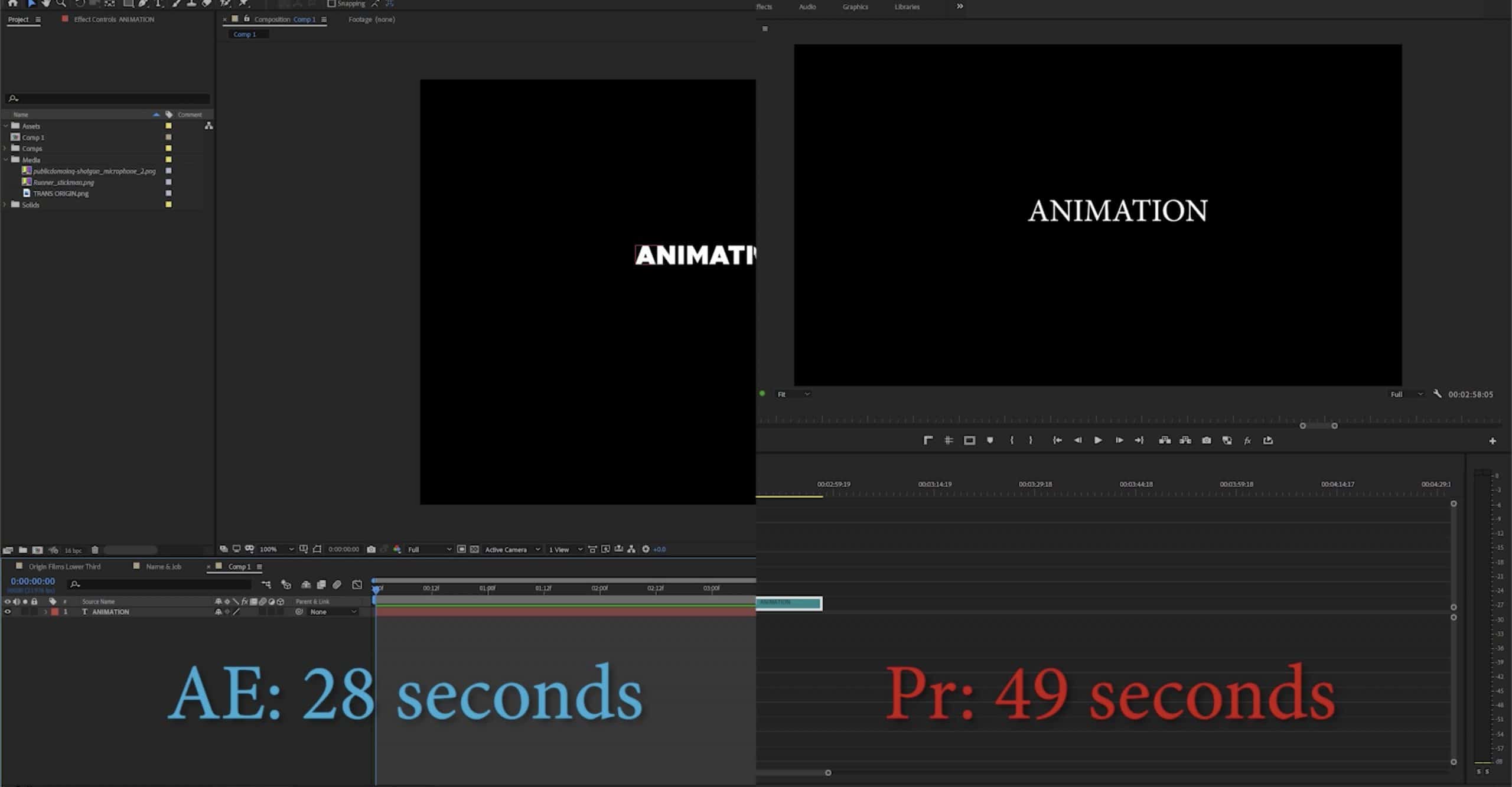Select the Clone Stamp tool in After Effects
Viewport: 1512px width, 787px height.
pyautogui.click(x=191, y=3)
